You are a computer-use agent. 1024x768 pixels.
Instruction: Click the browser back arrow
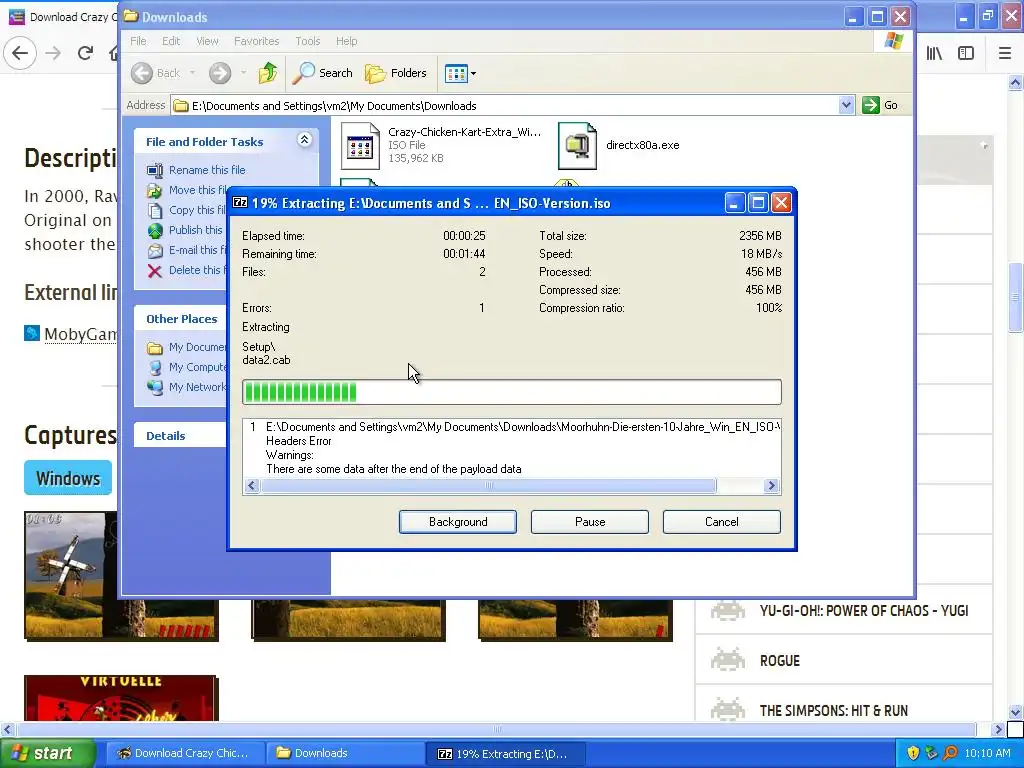point(20,53)
